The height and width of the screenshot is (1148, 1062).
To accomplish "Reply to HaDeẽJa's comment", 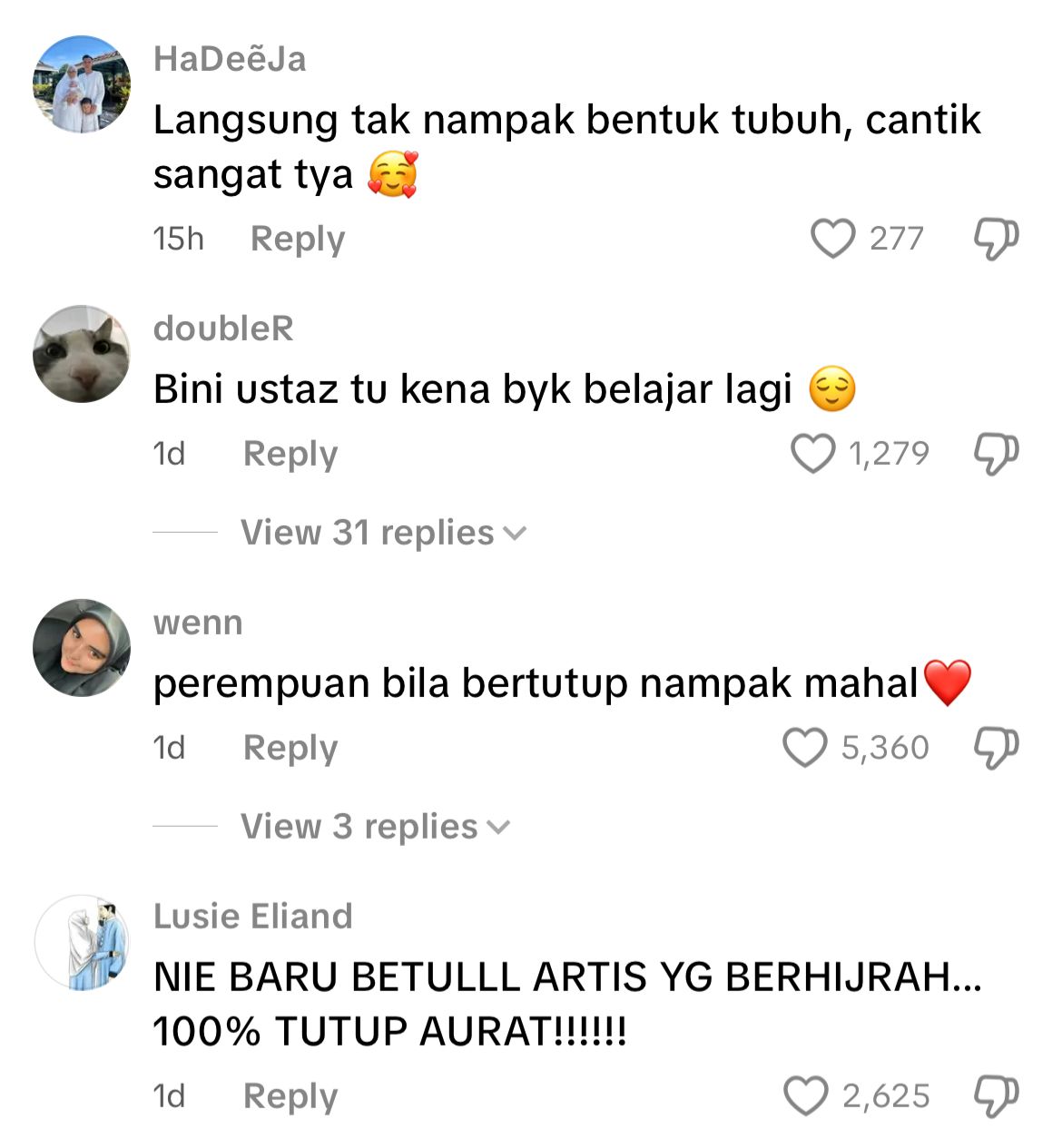I will tap(298, 239).
